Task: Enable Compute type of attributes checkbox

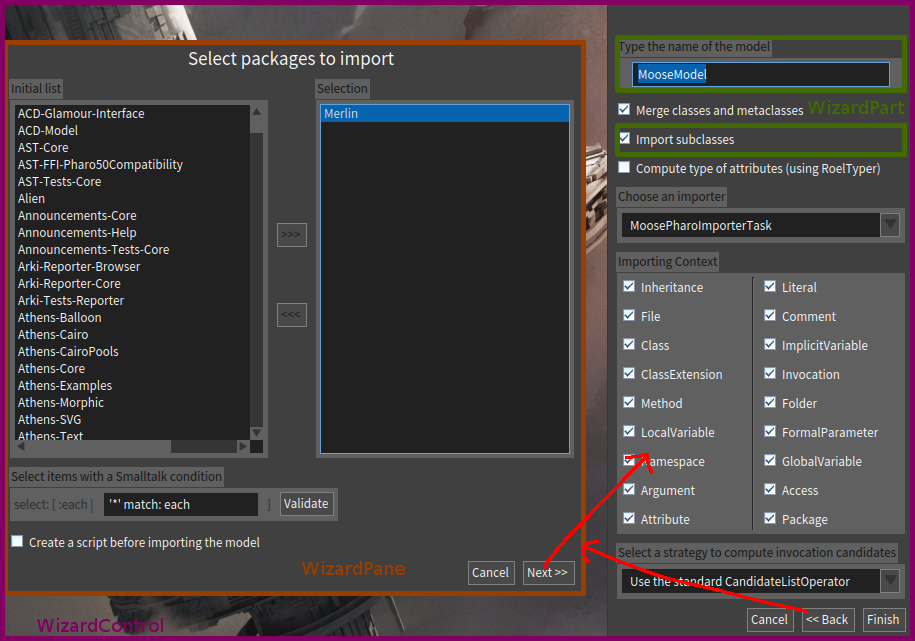Action: click(x=624, y=168)
